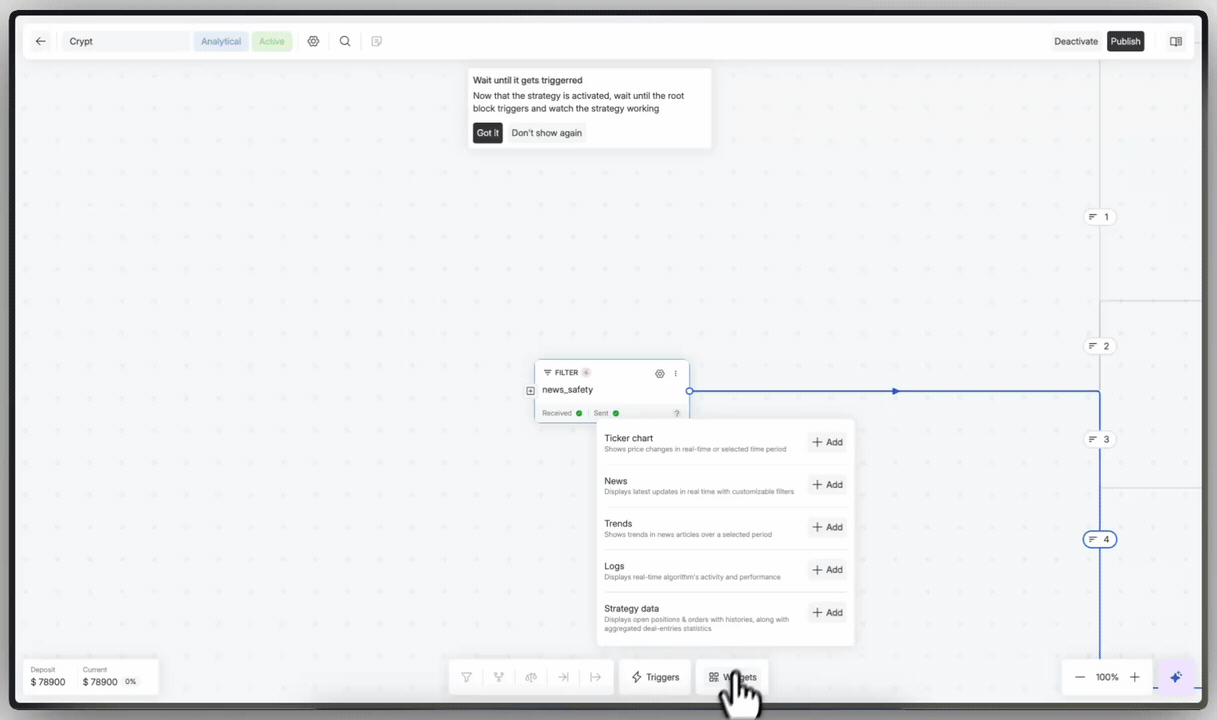Add the Logs widget

point(827,570)
